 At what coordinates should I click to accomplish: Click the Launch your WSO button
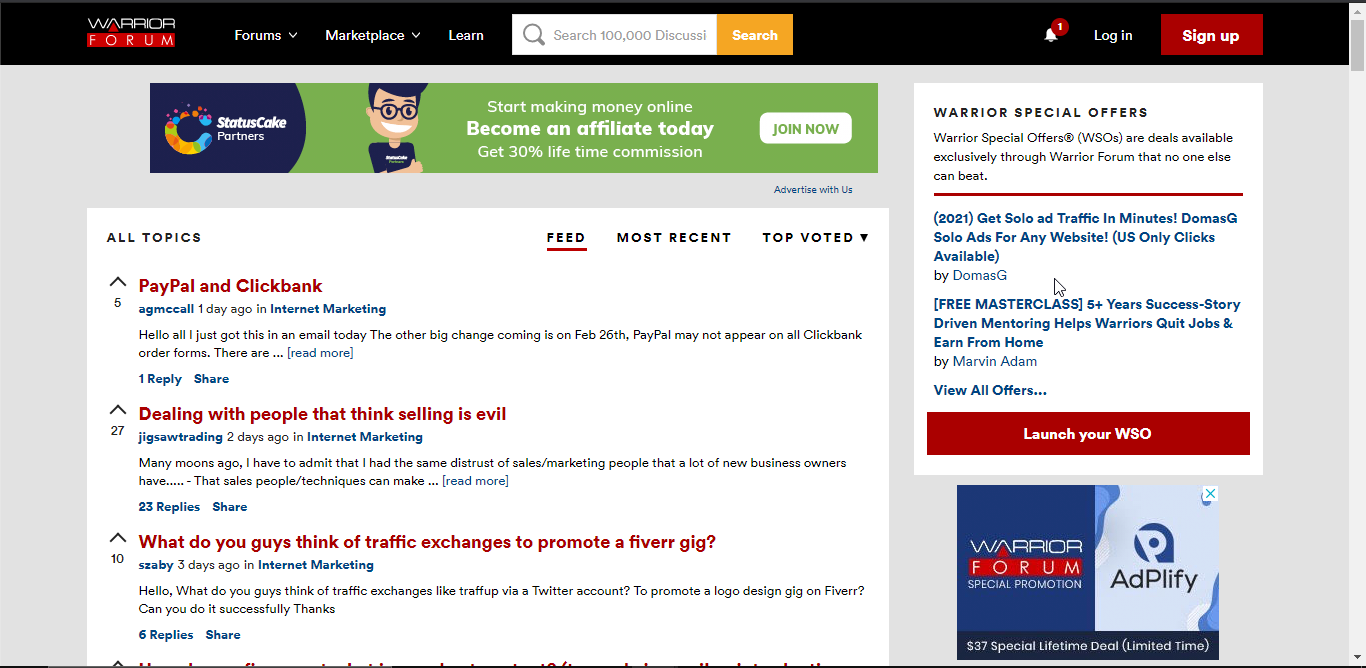coord(1088,433)
